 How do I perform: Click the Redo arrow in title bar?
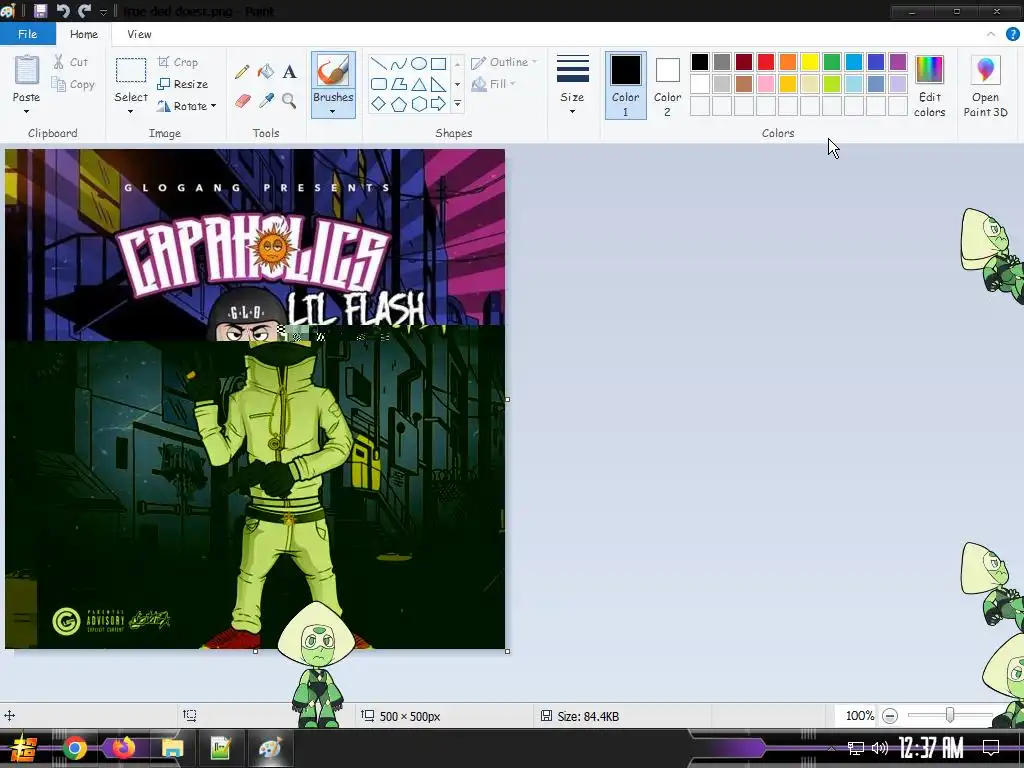tap(84, 11)
